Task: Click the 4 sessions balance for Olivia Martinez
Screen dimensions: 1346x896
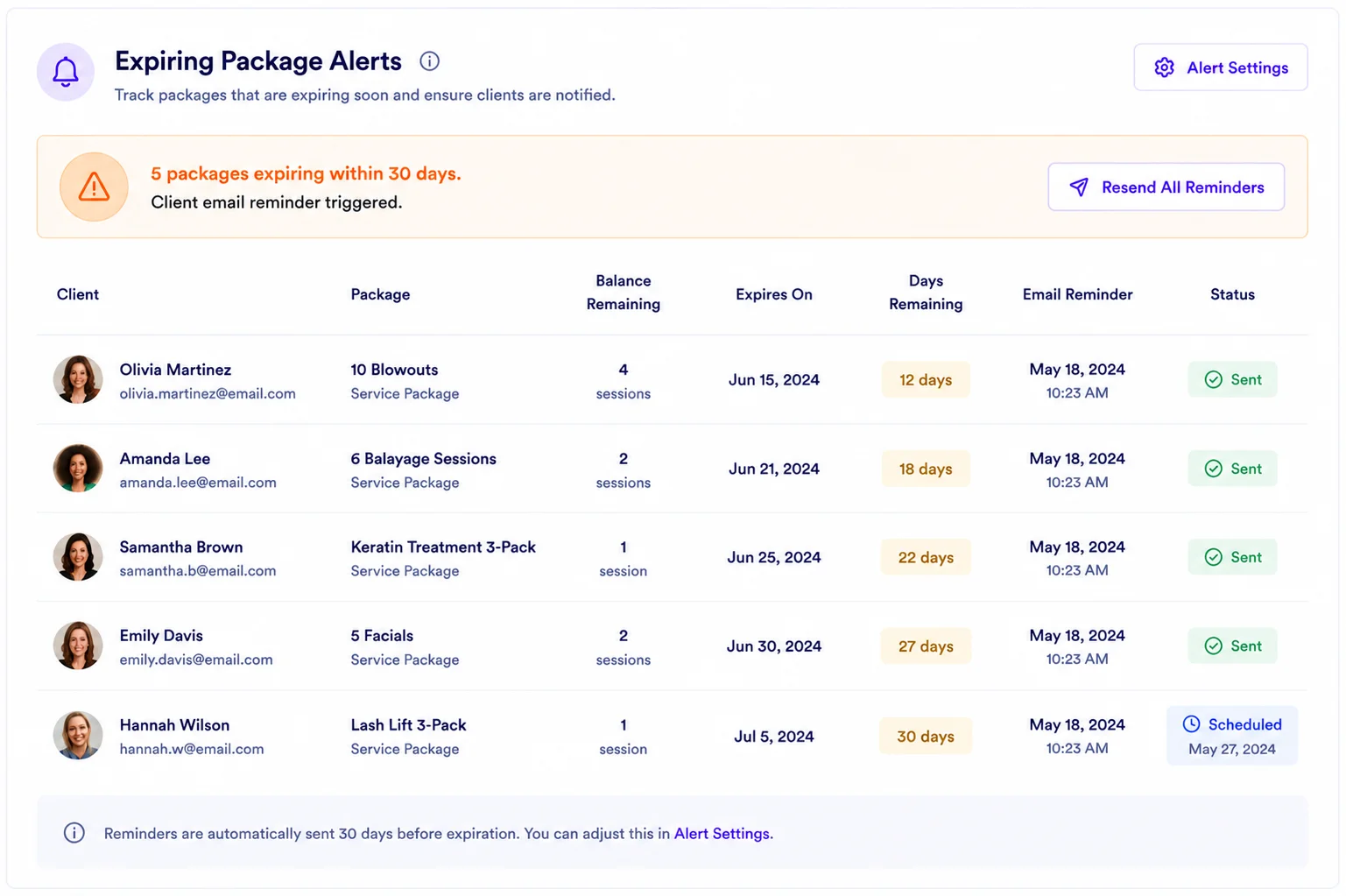Action: [x=623, y=381]
